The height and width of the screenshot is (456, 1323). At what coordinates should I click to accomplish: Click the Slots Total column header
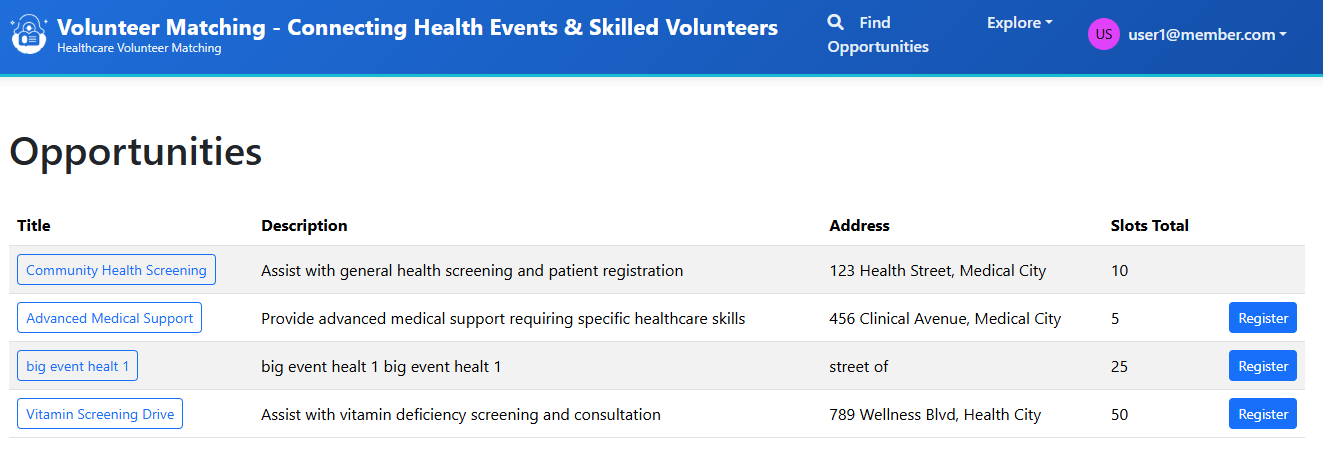(1149, 226)
